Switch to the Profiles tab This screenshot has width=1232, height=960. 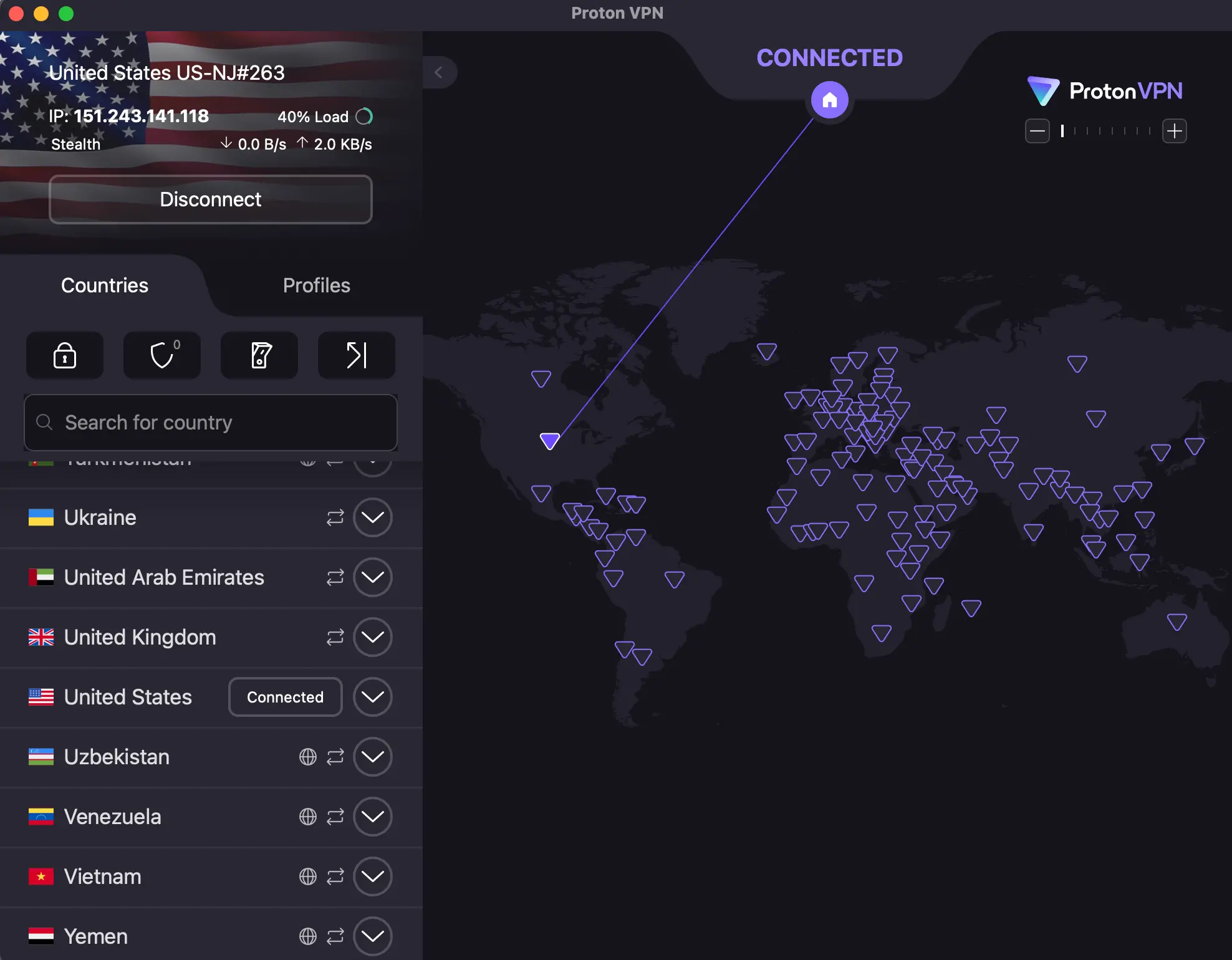[x=316, y=286]
